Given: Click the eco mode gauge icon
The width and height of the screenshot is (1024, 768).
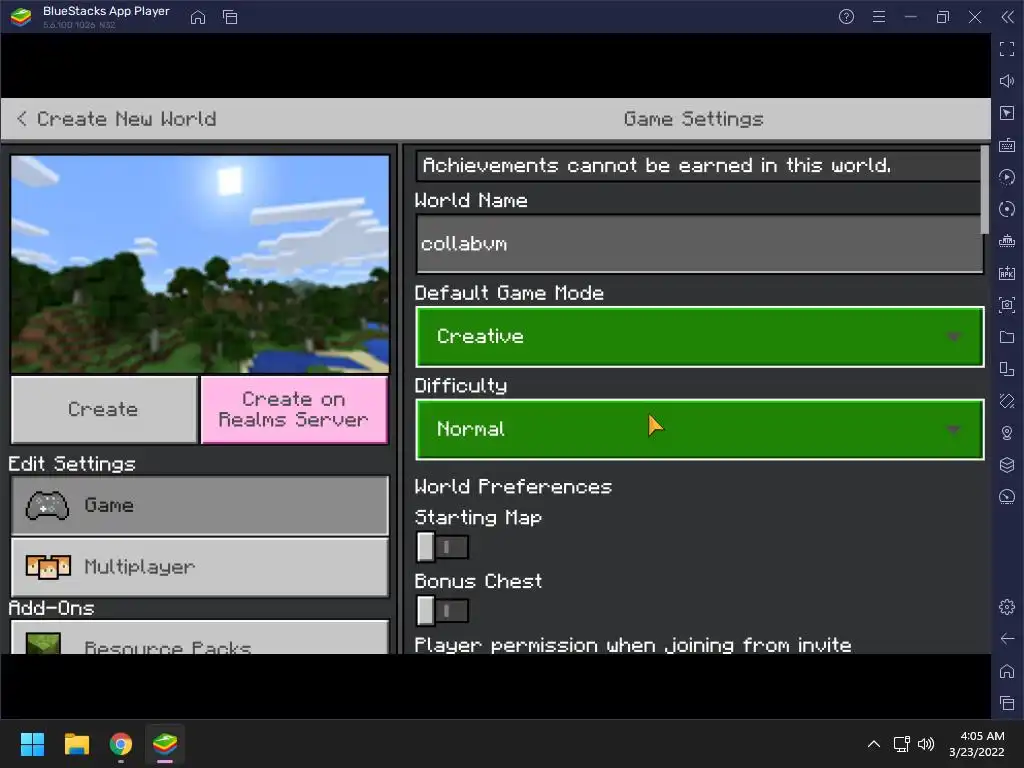Looking at the screenshot, I should pyautogui.click(x=1007, y=497).
